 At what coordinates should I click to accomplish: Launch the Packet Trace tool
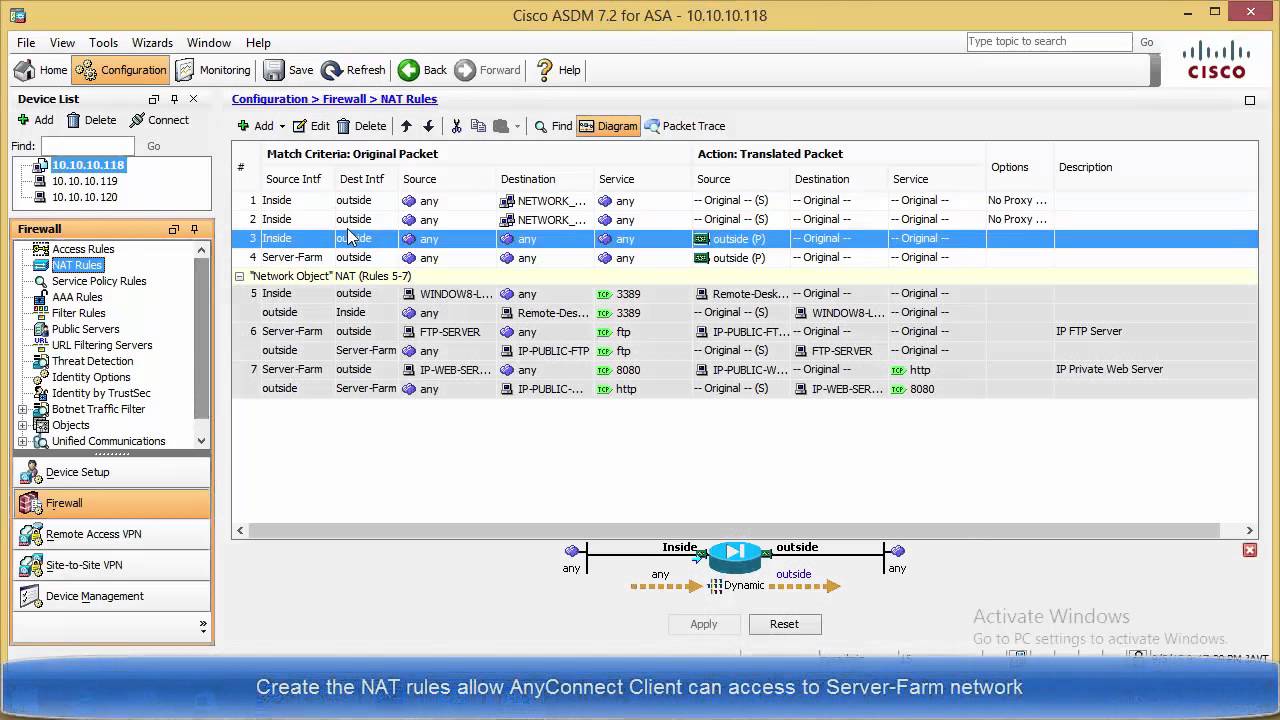point(685,126)
